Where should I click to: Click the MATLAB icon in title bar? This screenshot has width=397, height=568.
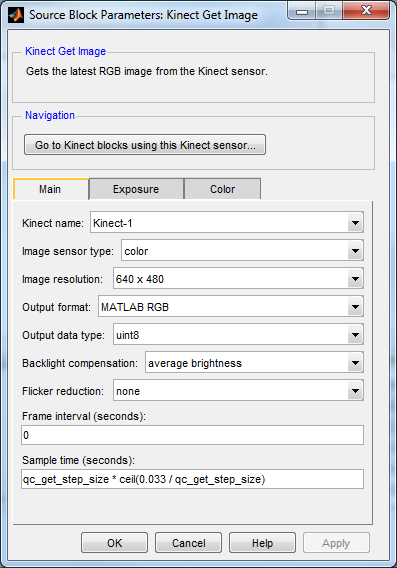16,15
